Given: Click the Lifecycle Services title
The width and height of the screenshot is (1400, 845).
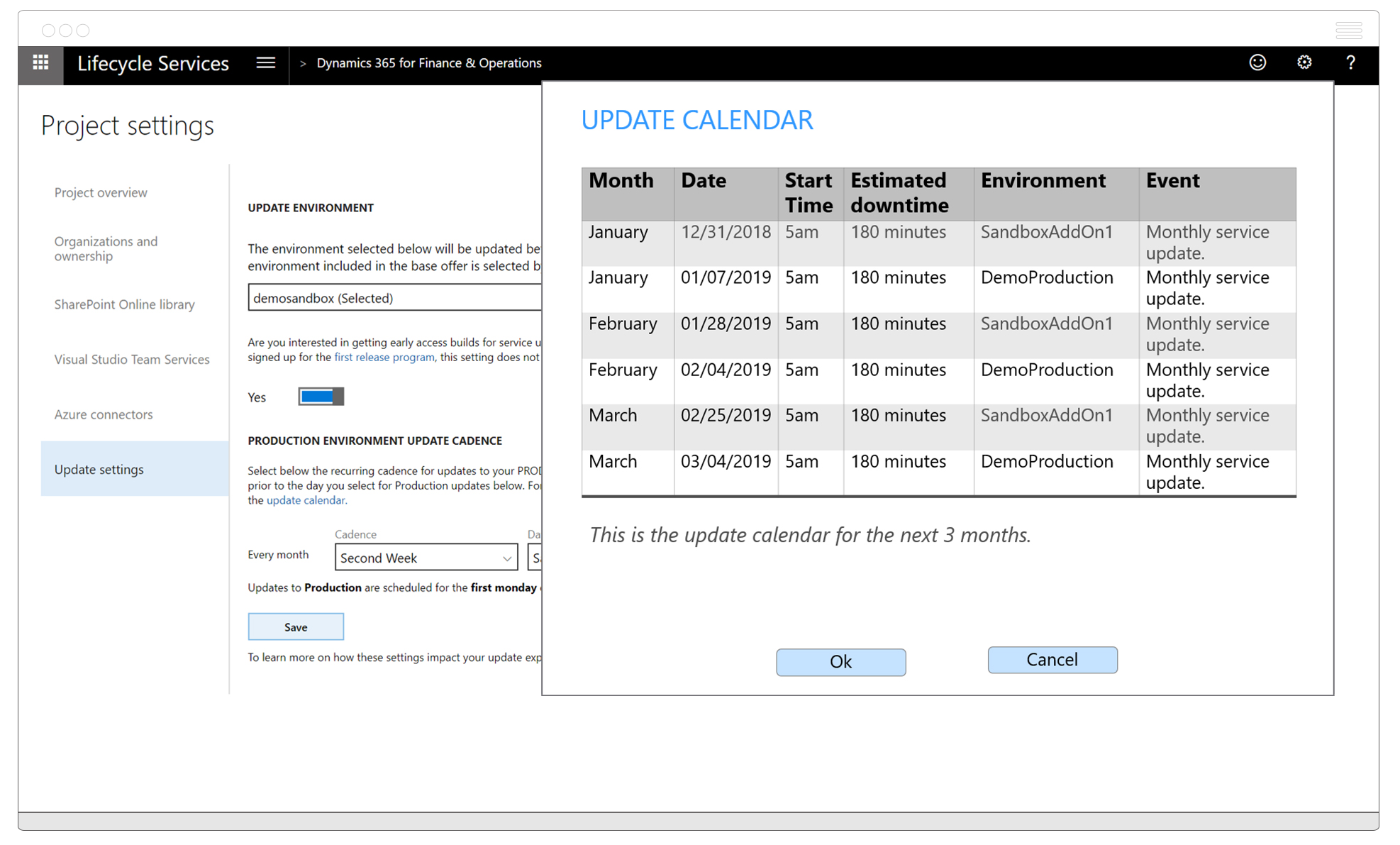Looking at the screenshot, I should coord(153,63).
